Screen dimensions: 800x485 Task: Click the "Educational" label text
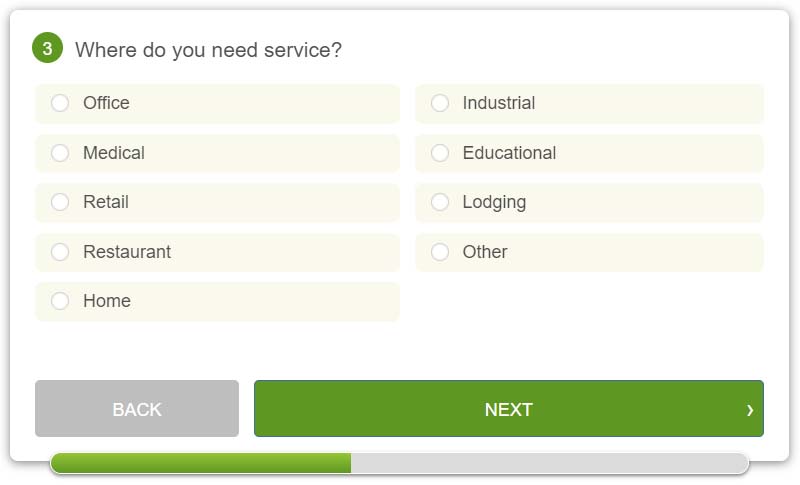[509, 153]
